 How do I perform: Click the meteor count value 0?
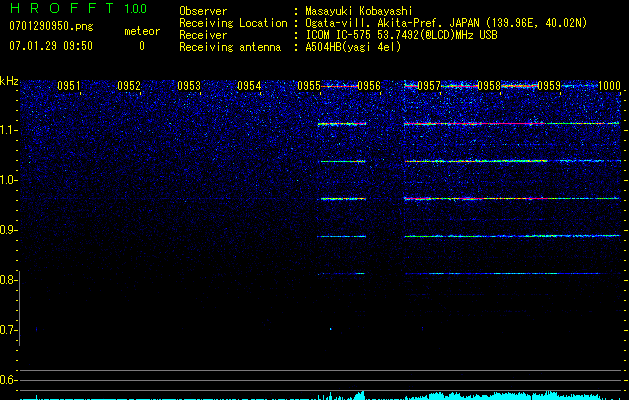(142, 46)
